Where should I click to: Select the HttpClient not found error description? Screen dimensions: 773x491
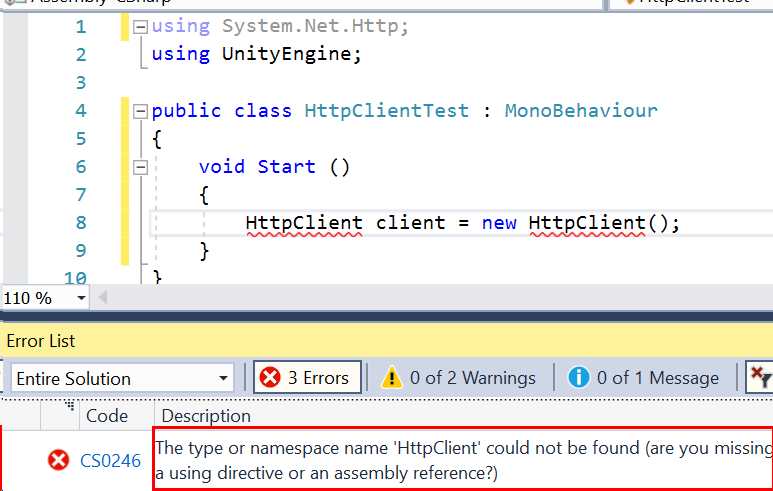click(x=463, y=460)
